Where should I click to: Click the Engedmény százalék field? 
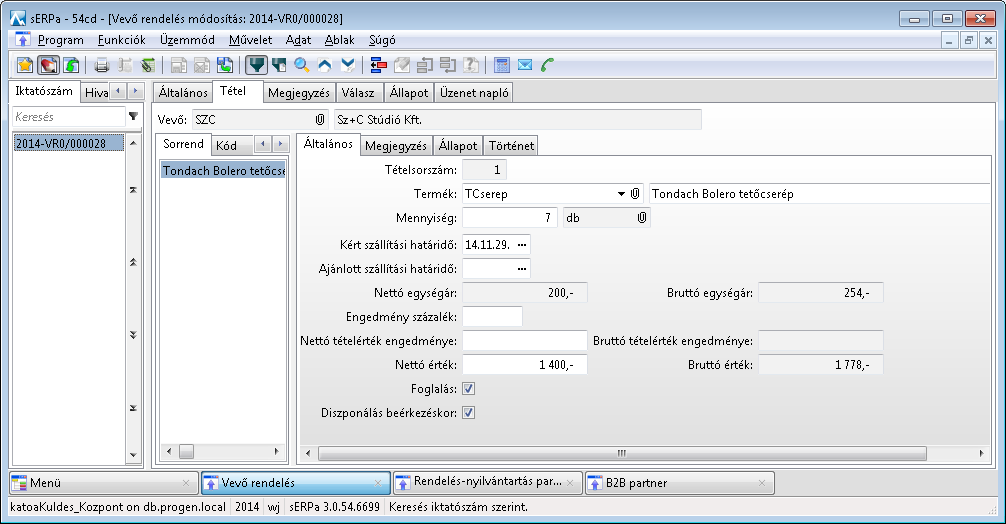[492, 317]
